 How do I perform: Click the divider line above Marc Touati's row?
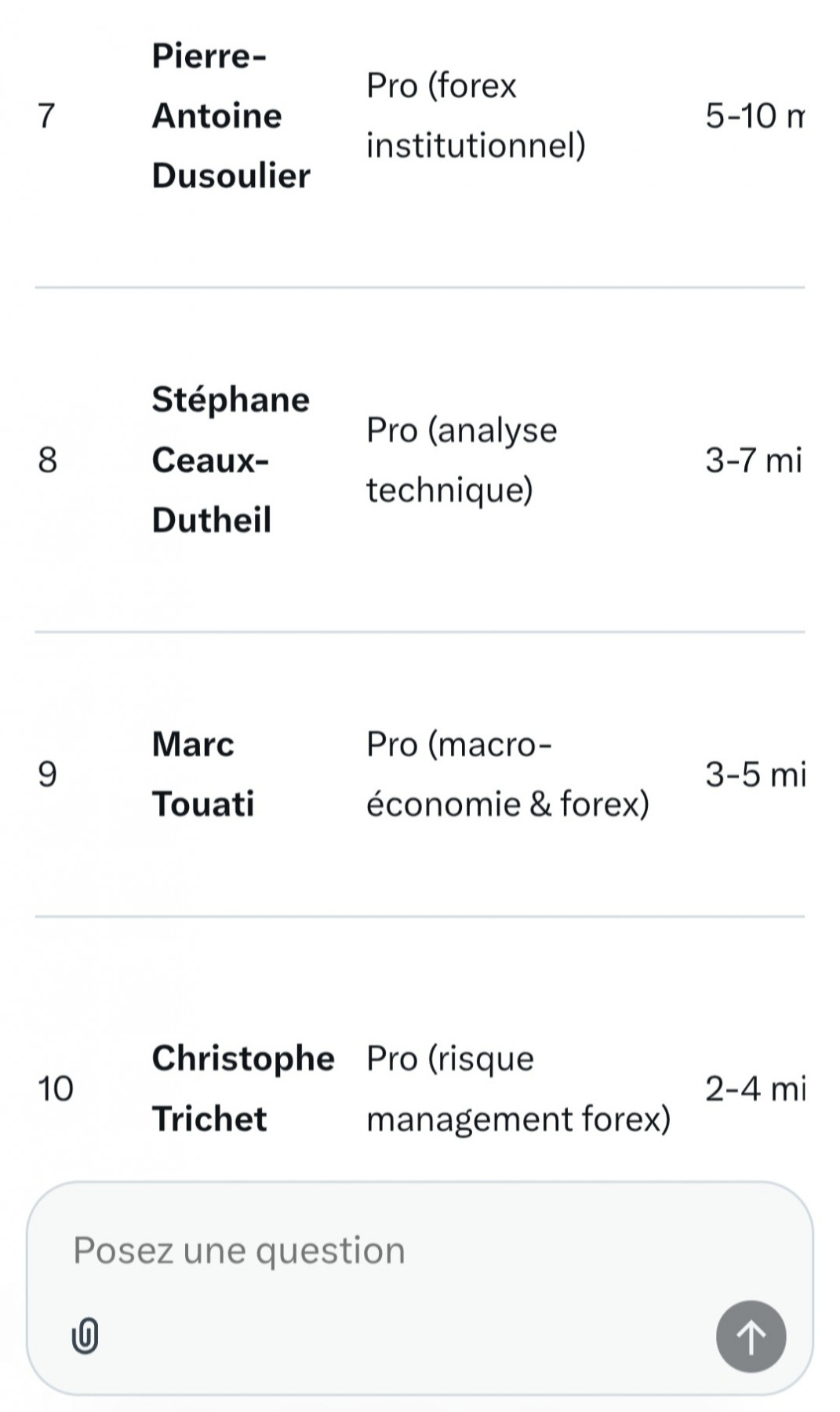[x=420, y=631]
